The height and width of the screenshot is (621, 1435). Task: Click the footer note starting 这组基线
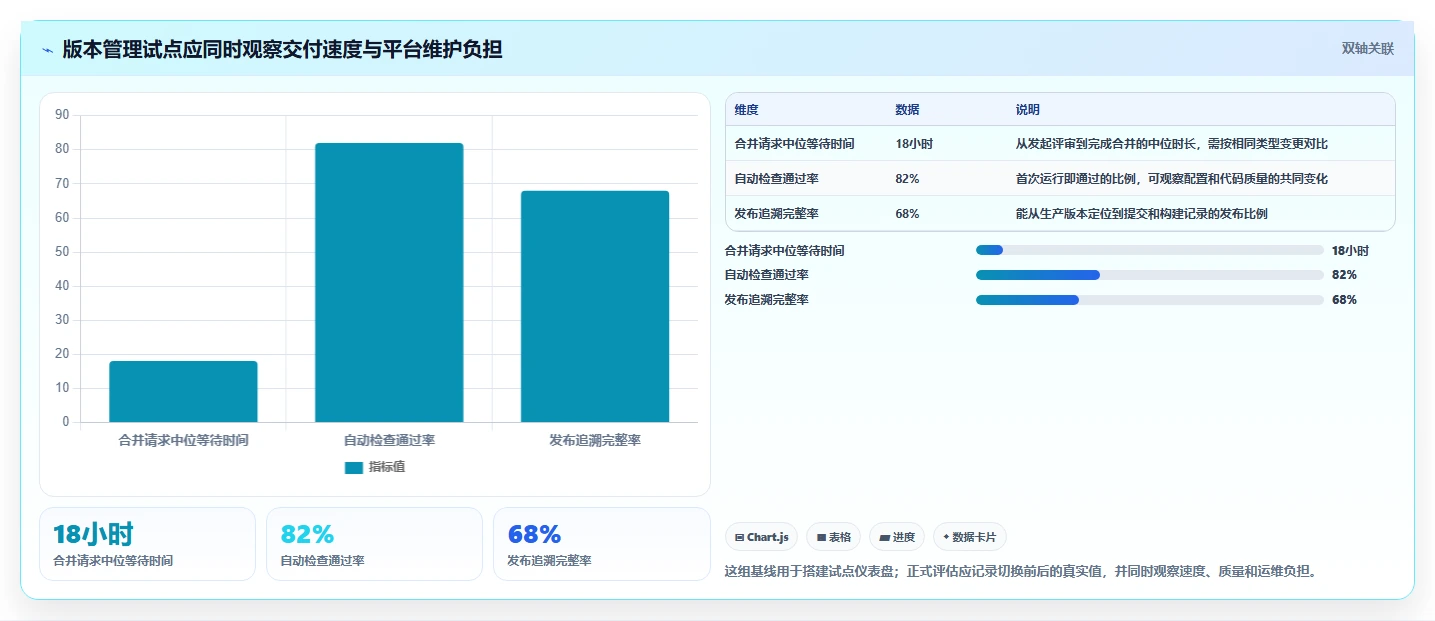pos(1021,572)
